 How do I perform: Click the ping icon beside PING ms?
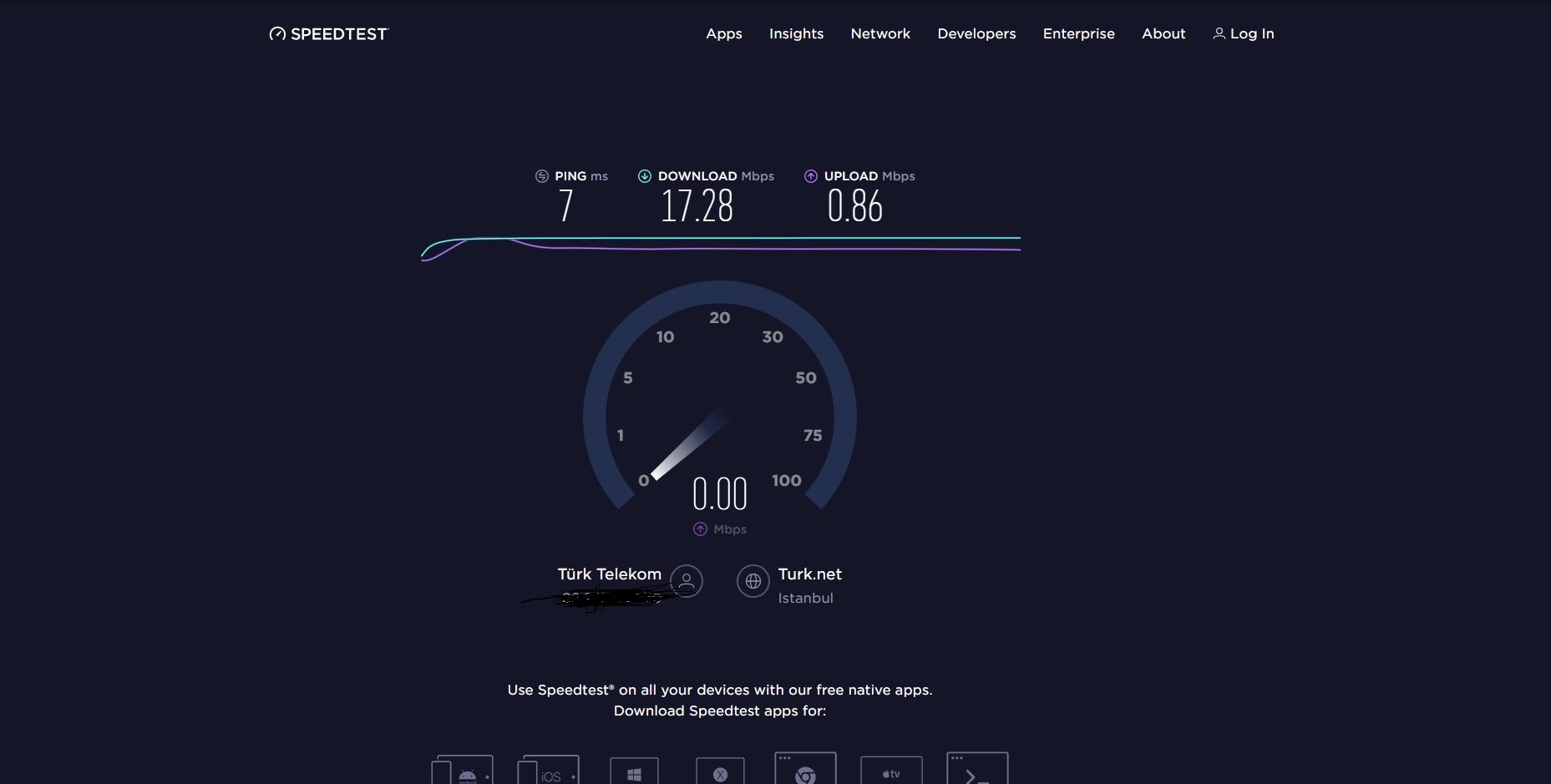542,176
